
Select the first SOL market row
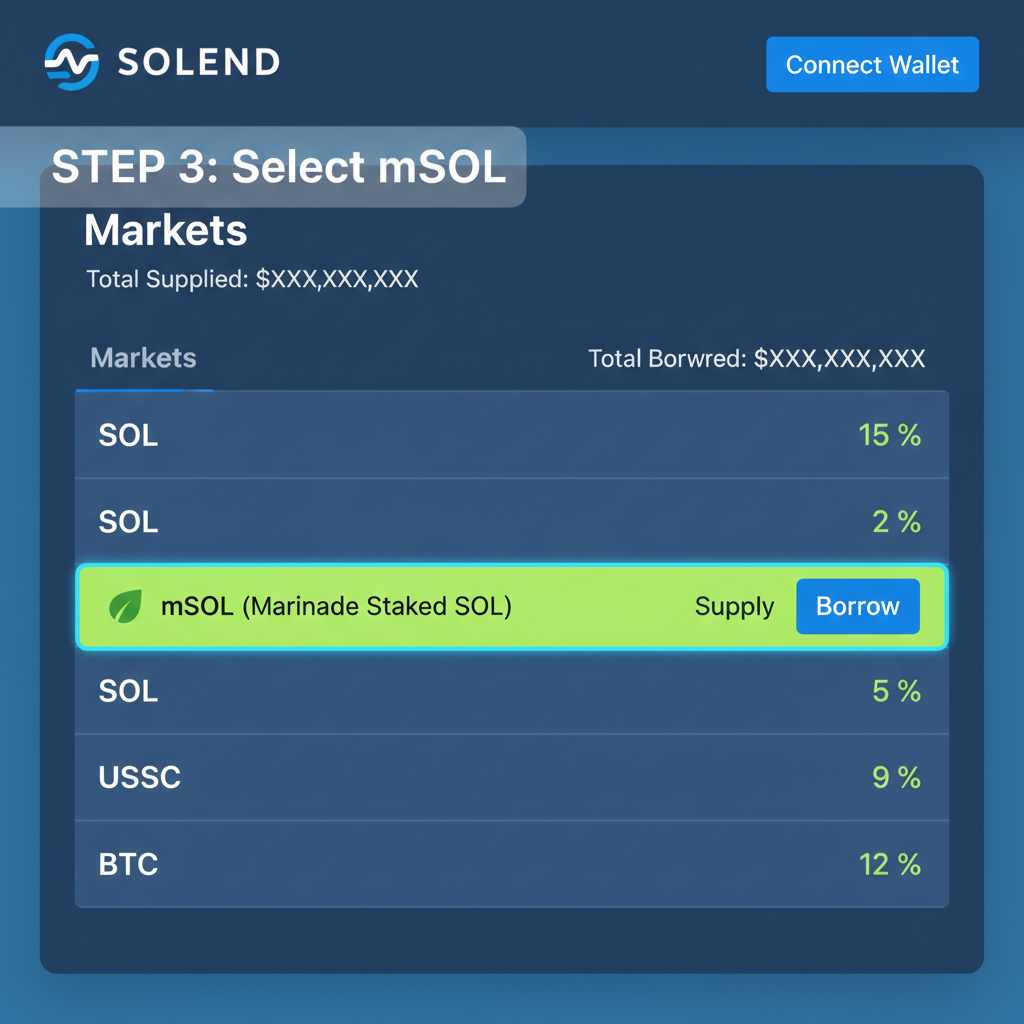tap(300, 435)
